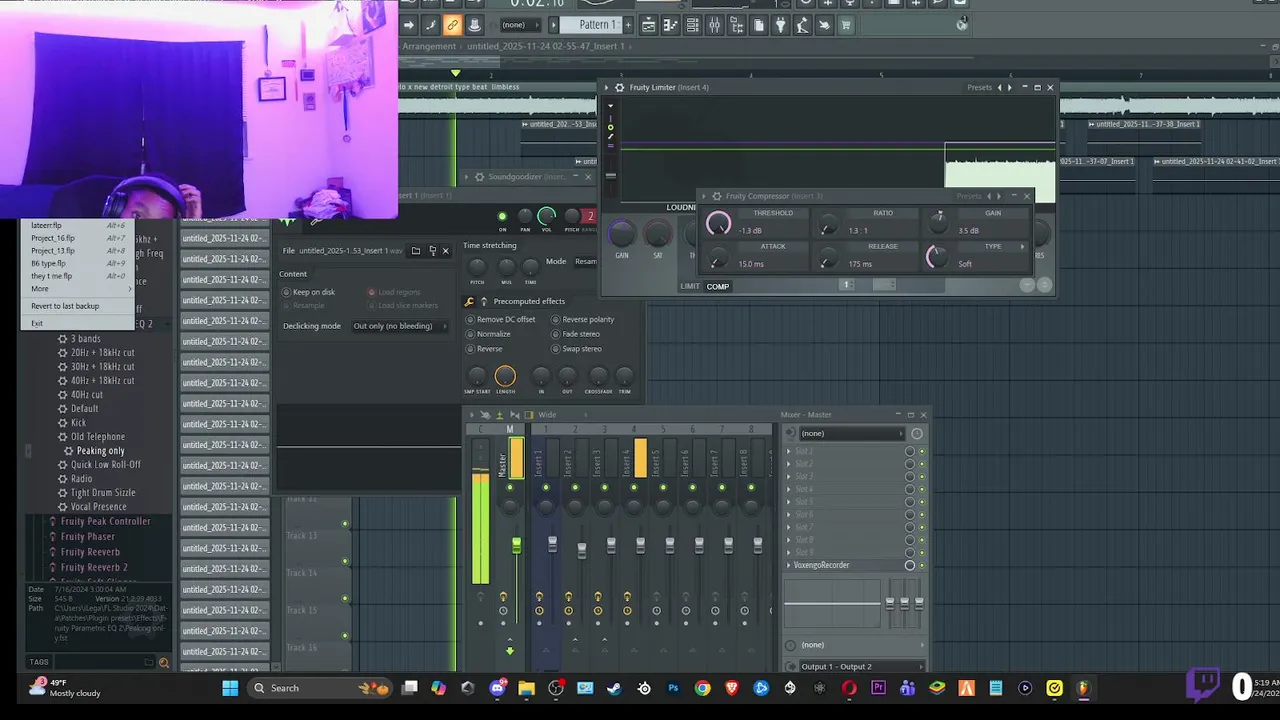Click the stamp tool icon in toolbar
The image size is (1280, 720).
tap(475, 25)
